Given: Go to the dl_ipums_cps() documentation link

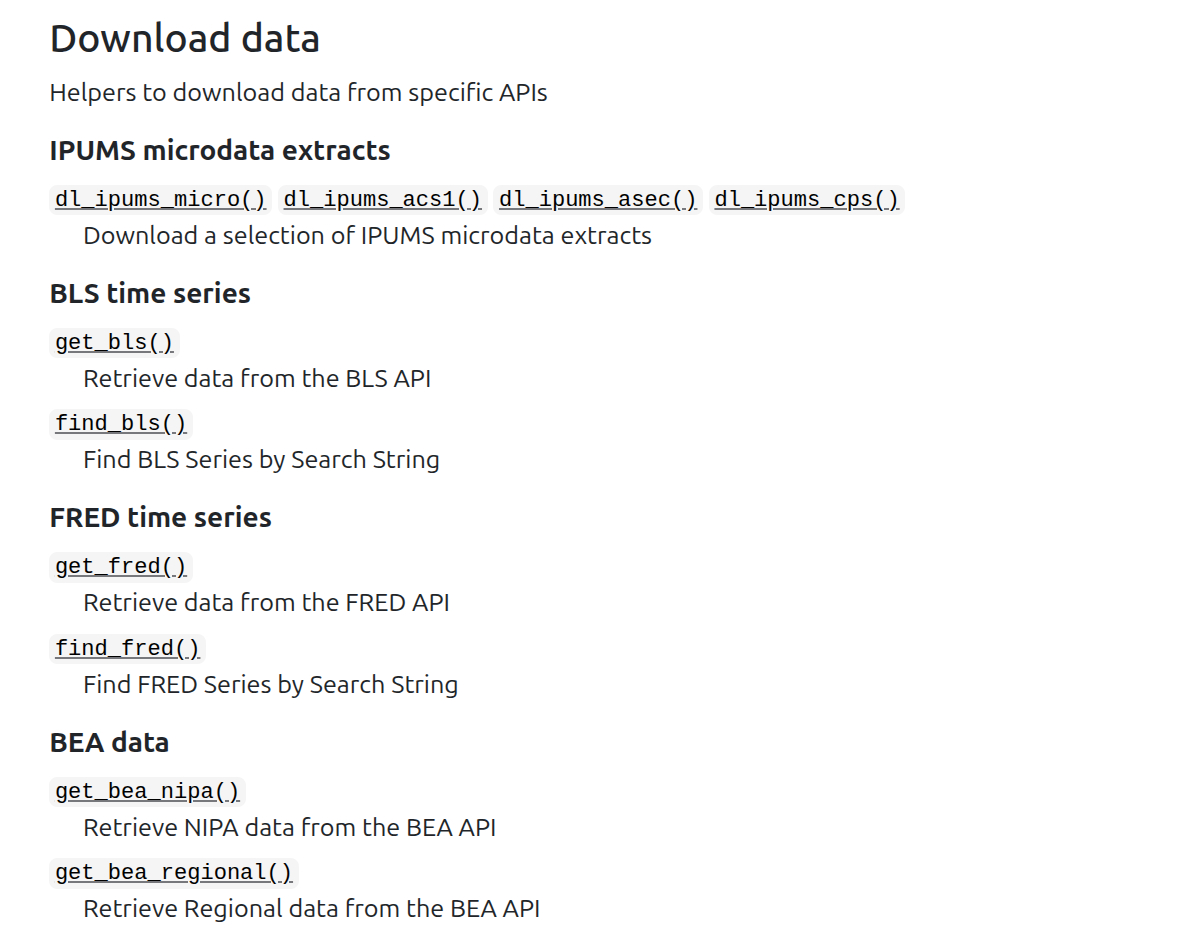Looking at the screenshot, I should [x=807, y=199].
